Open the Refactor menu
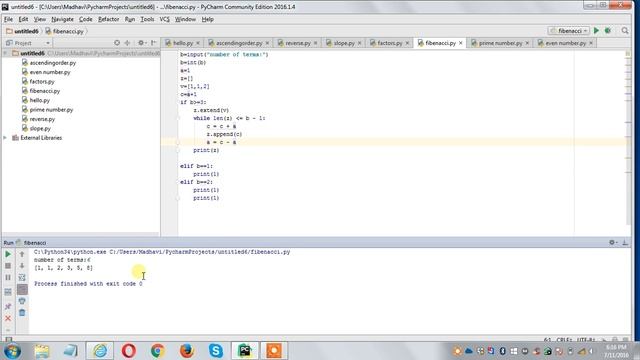640x360 pixels. pyautogui.click(x=109, y=19)
